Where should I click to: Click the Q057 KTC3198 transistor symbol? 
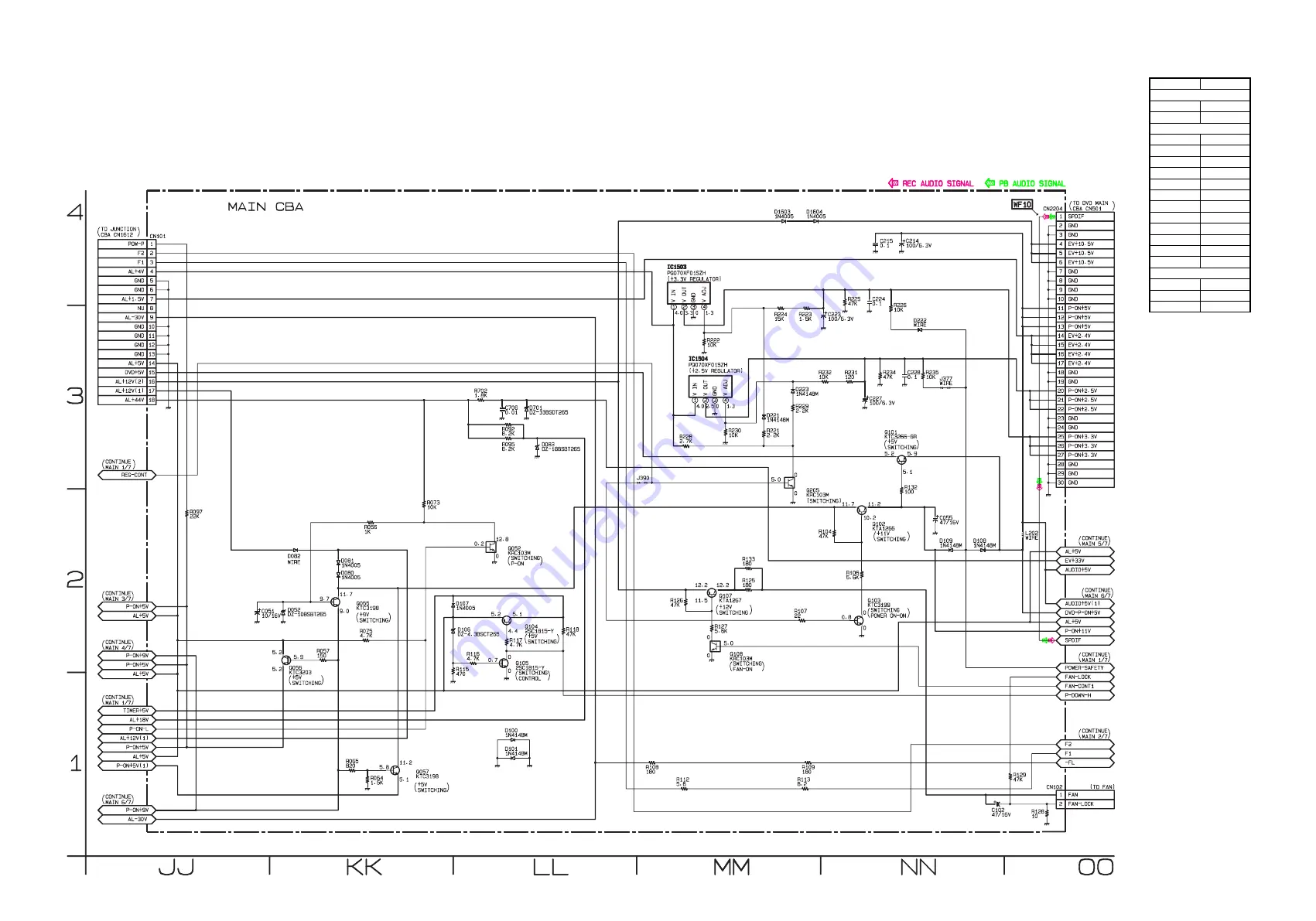(395, 770)
